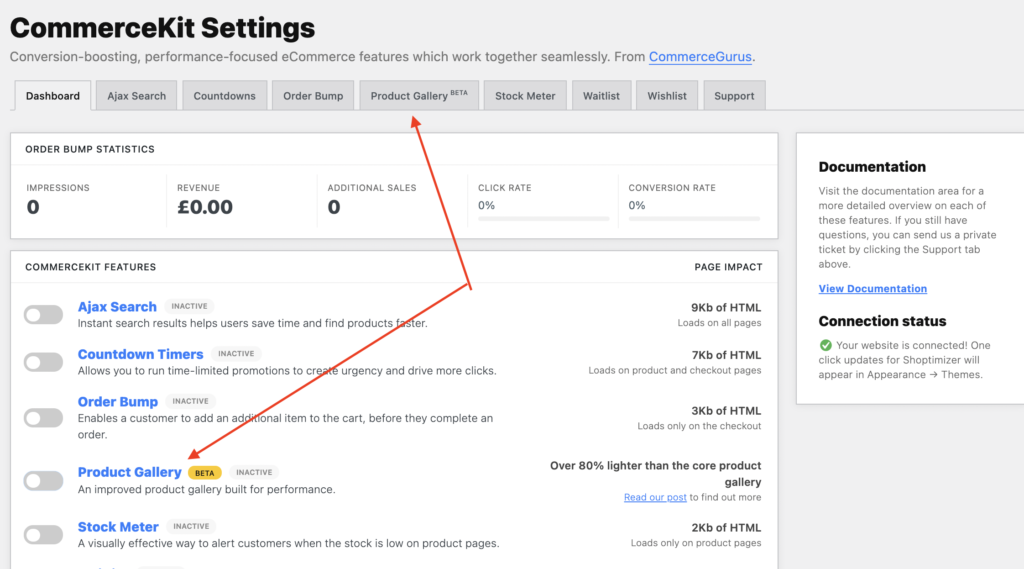
Task: Switch to the Ajax Search tab
Action: [136, 95]
